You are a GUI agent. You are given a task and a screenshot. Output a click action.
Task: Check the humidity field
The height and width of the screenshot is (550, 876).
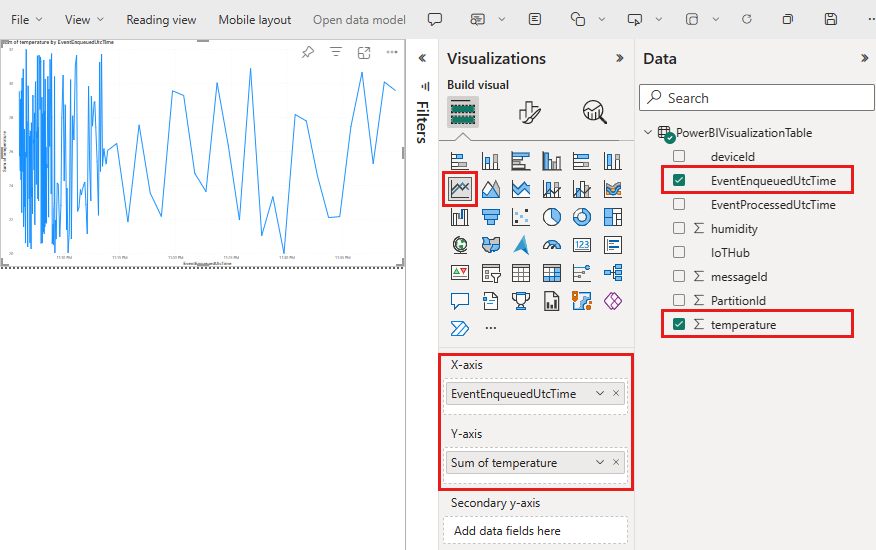[679, 228]
